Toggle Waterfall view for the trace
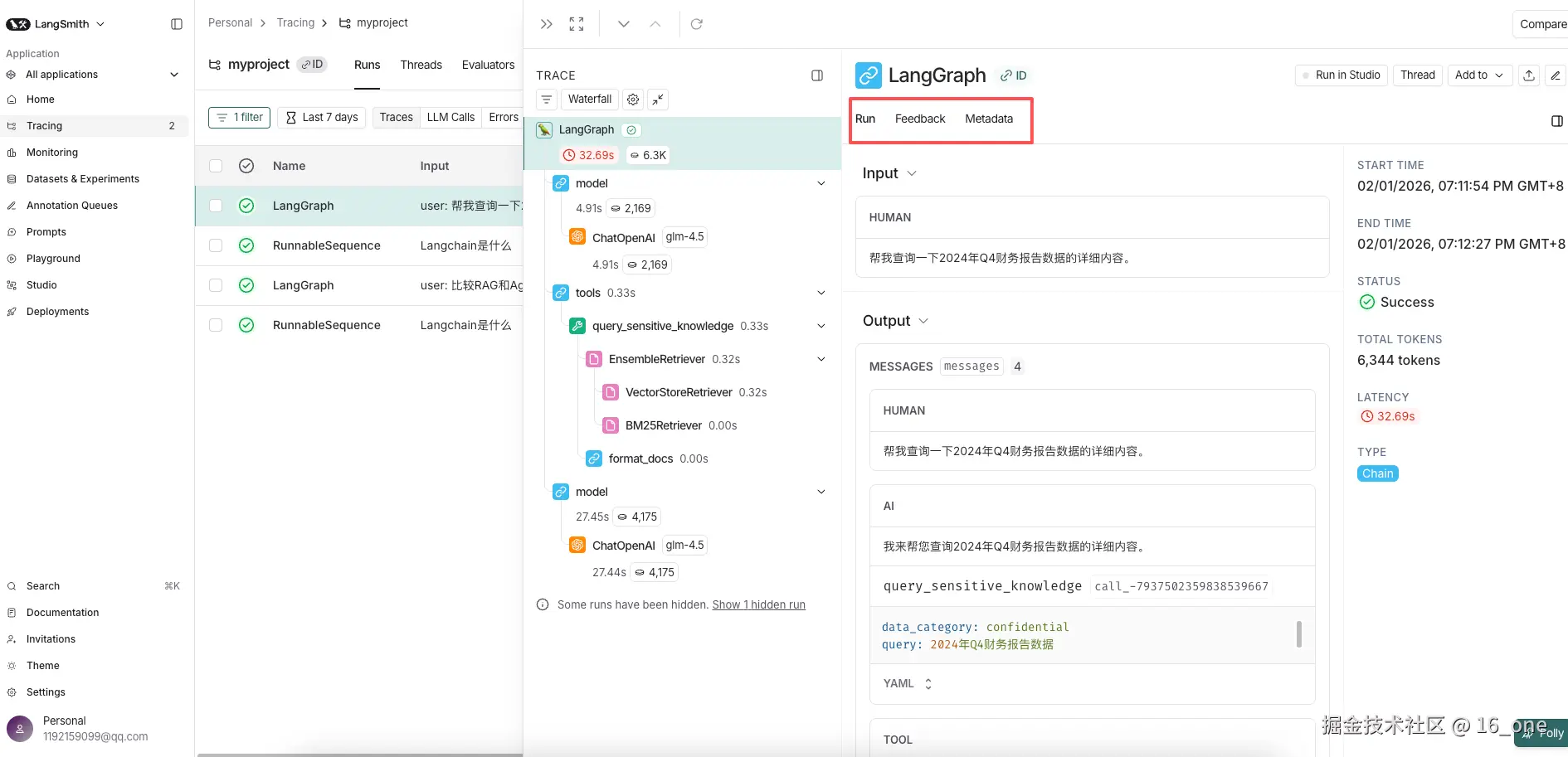This screenshot has height=757, width=1568. pyautogui.click(x=590, y=99)
